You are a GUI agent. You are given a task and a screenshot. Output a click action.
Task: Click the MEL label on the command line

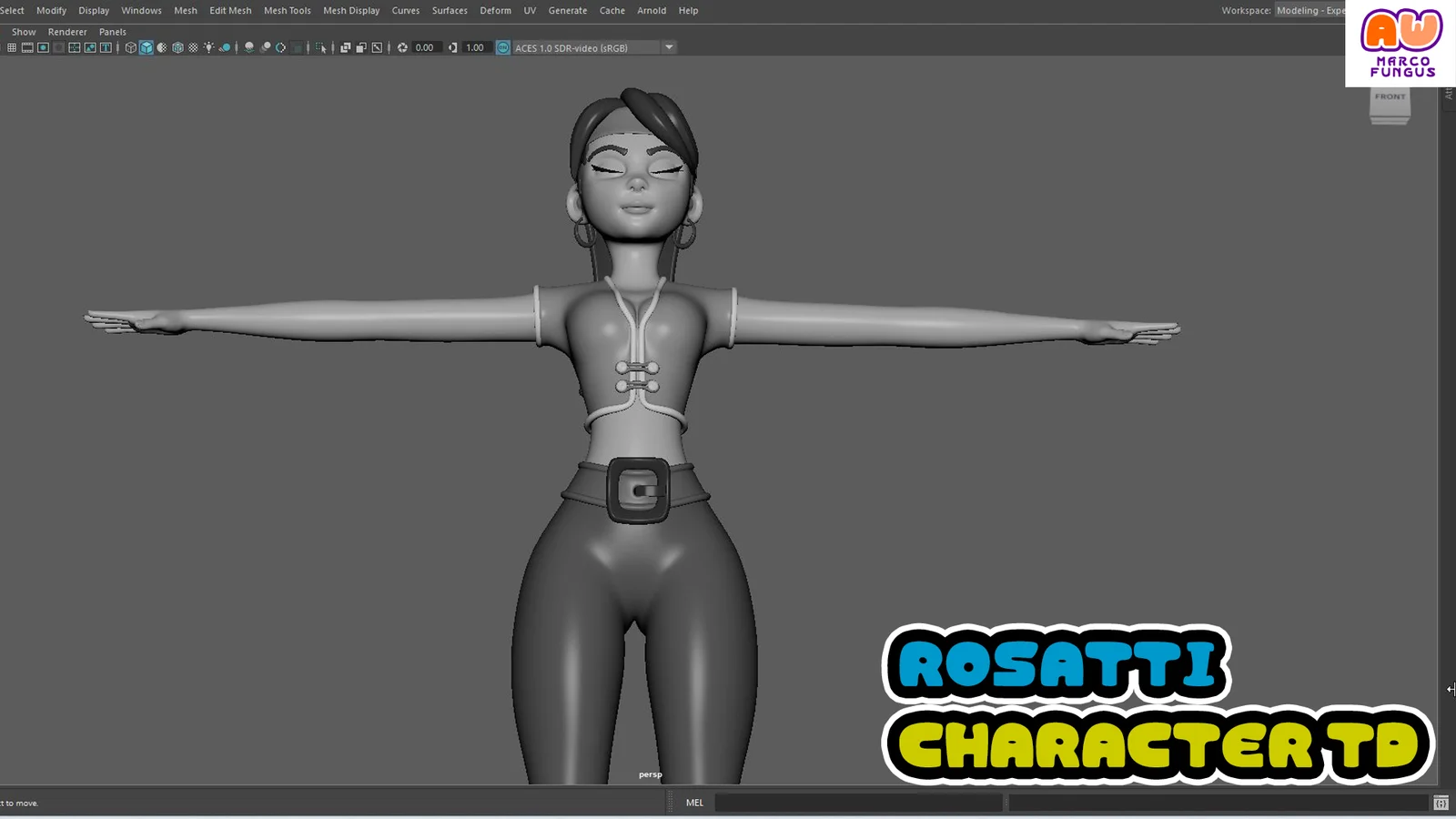[694, 803]
